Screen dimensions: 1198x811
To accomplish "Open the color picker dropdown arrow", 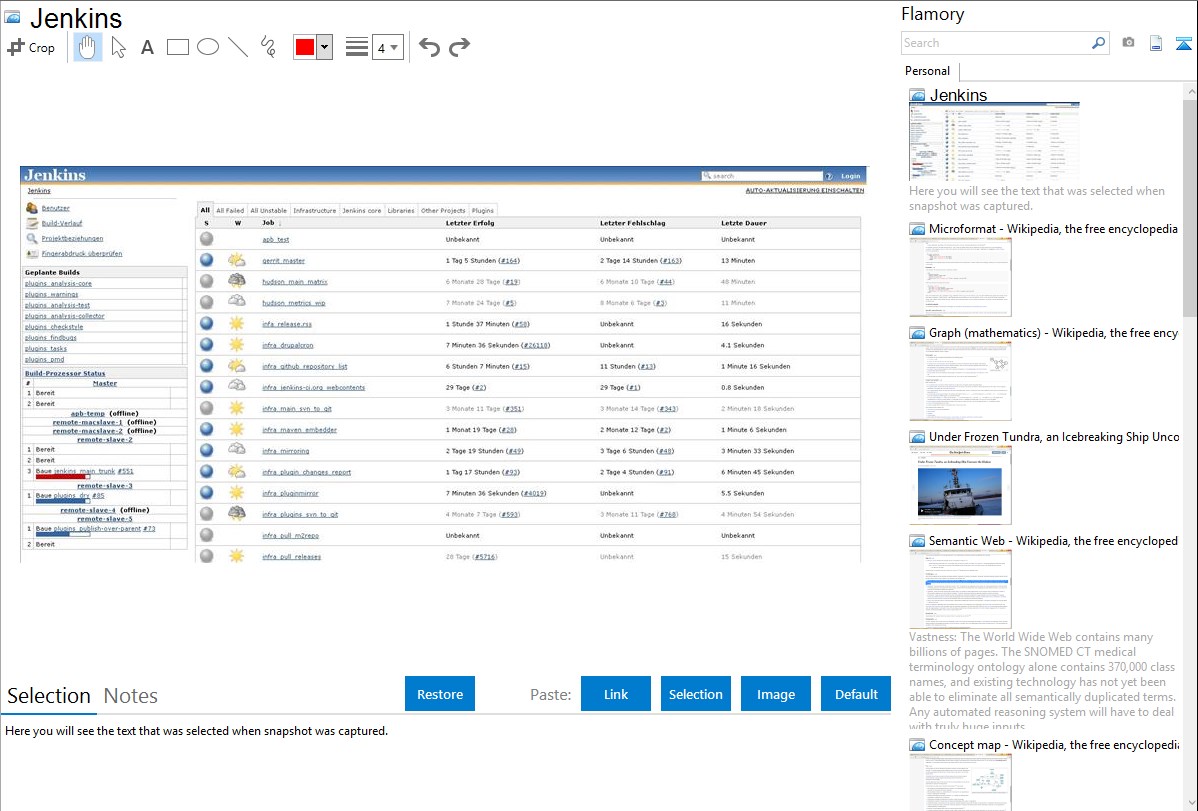I will click(x=325, y=47).
